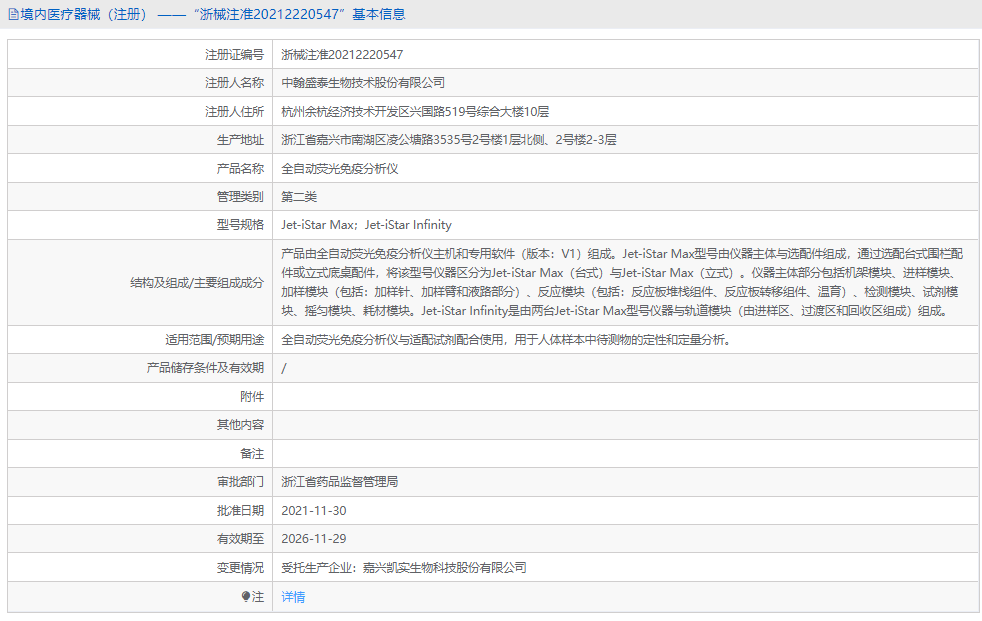Click the 结构及组成/主要组成成分 label
This screenshot has height=621, width=982.
197,282
